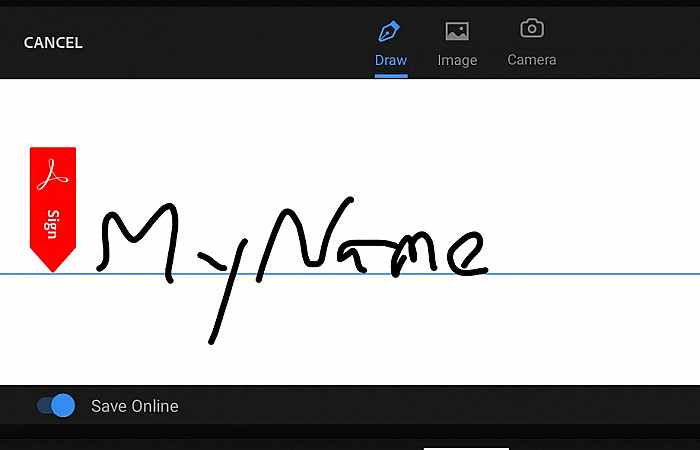Disable the Save Online toggle switch
This screenshot has height=450, width=700.
coord(56,405)
